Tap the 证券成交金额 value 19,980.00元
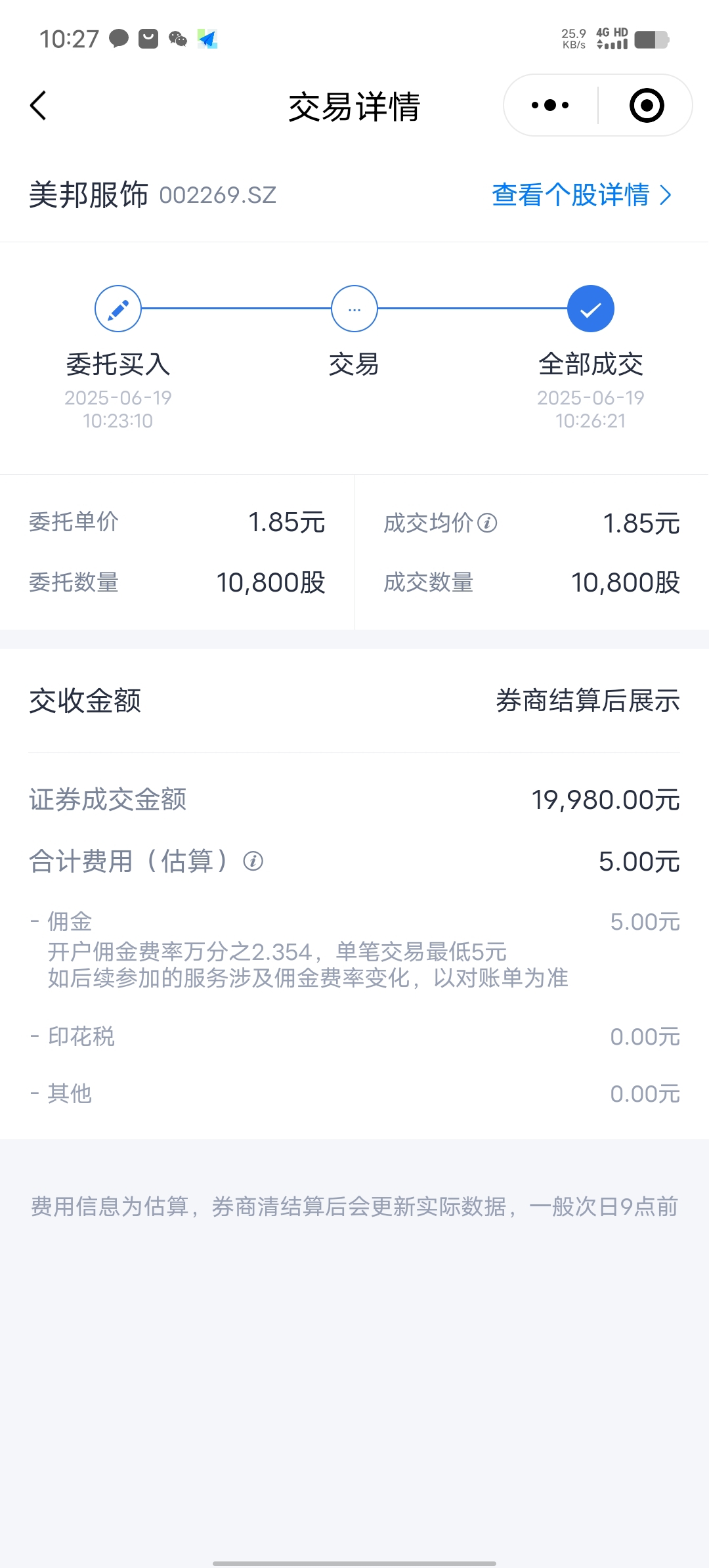 coord(605,800)
